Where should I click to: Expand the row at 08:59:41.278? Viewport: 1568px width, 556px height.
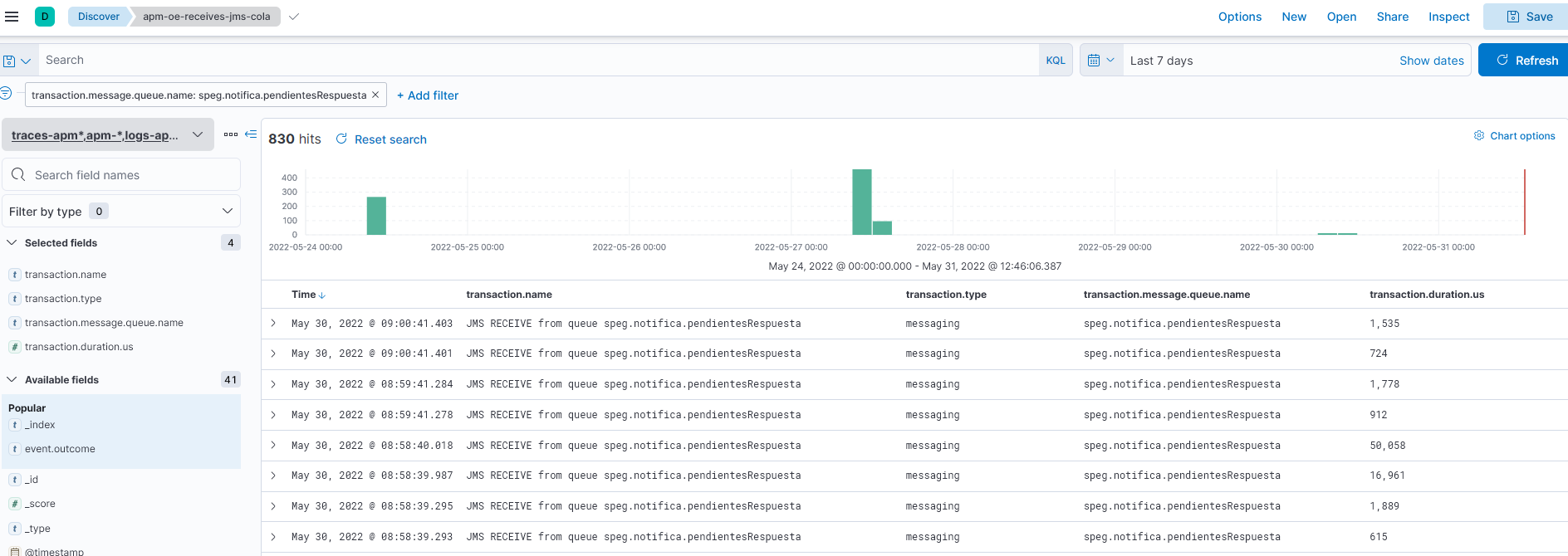pyautogui.click(x=273, y=415)
